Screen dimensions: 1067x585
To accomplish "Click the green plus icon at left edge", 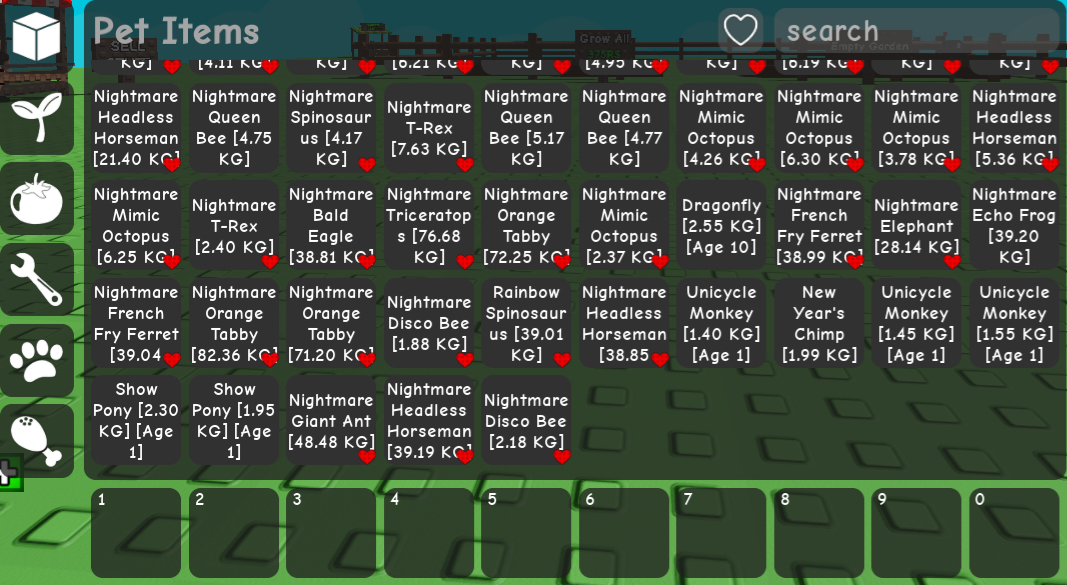I will click(x=10, y=473).
